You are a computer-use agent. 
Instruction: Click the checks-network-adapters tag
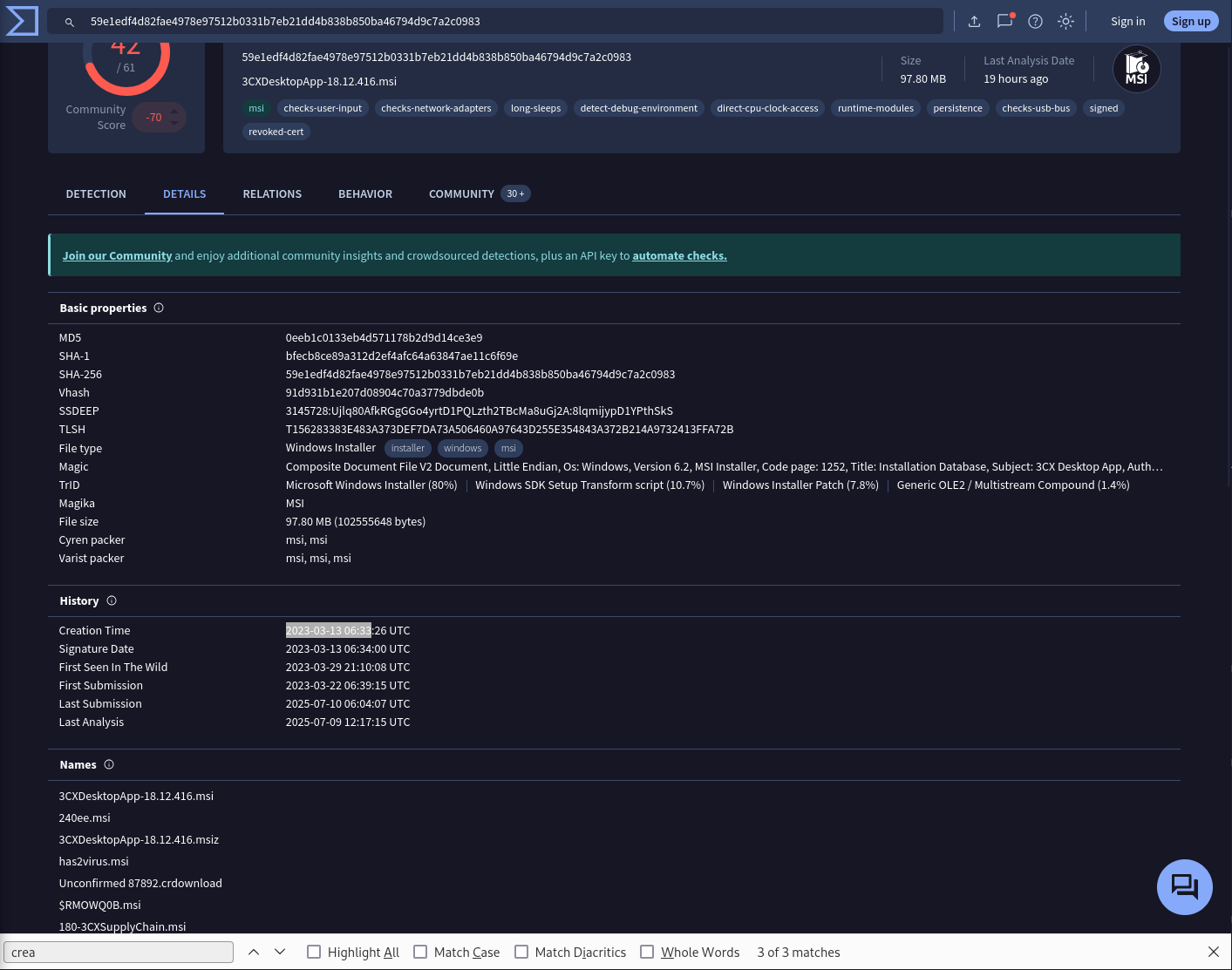click(x=436, y=108)
